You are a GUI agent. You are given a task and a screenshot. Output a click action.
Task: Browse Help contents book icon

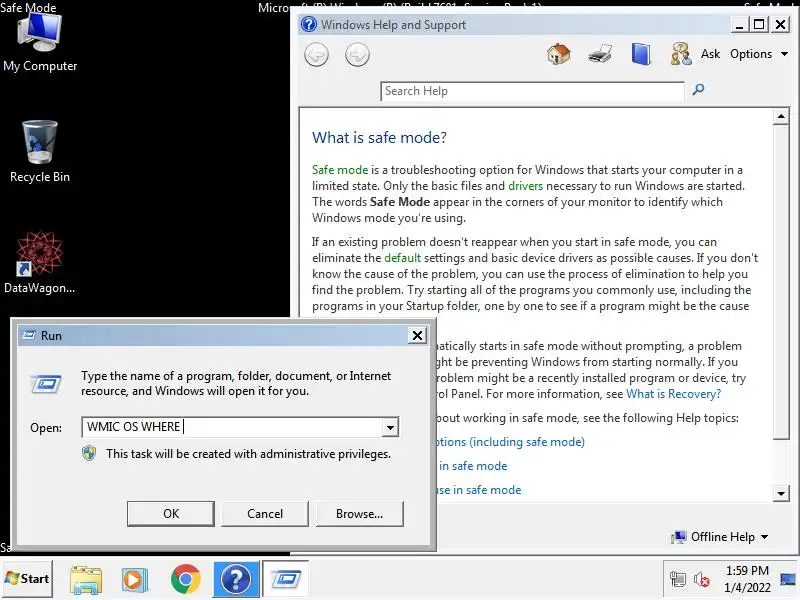click(641, 54)
